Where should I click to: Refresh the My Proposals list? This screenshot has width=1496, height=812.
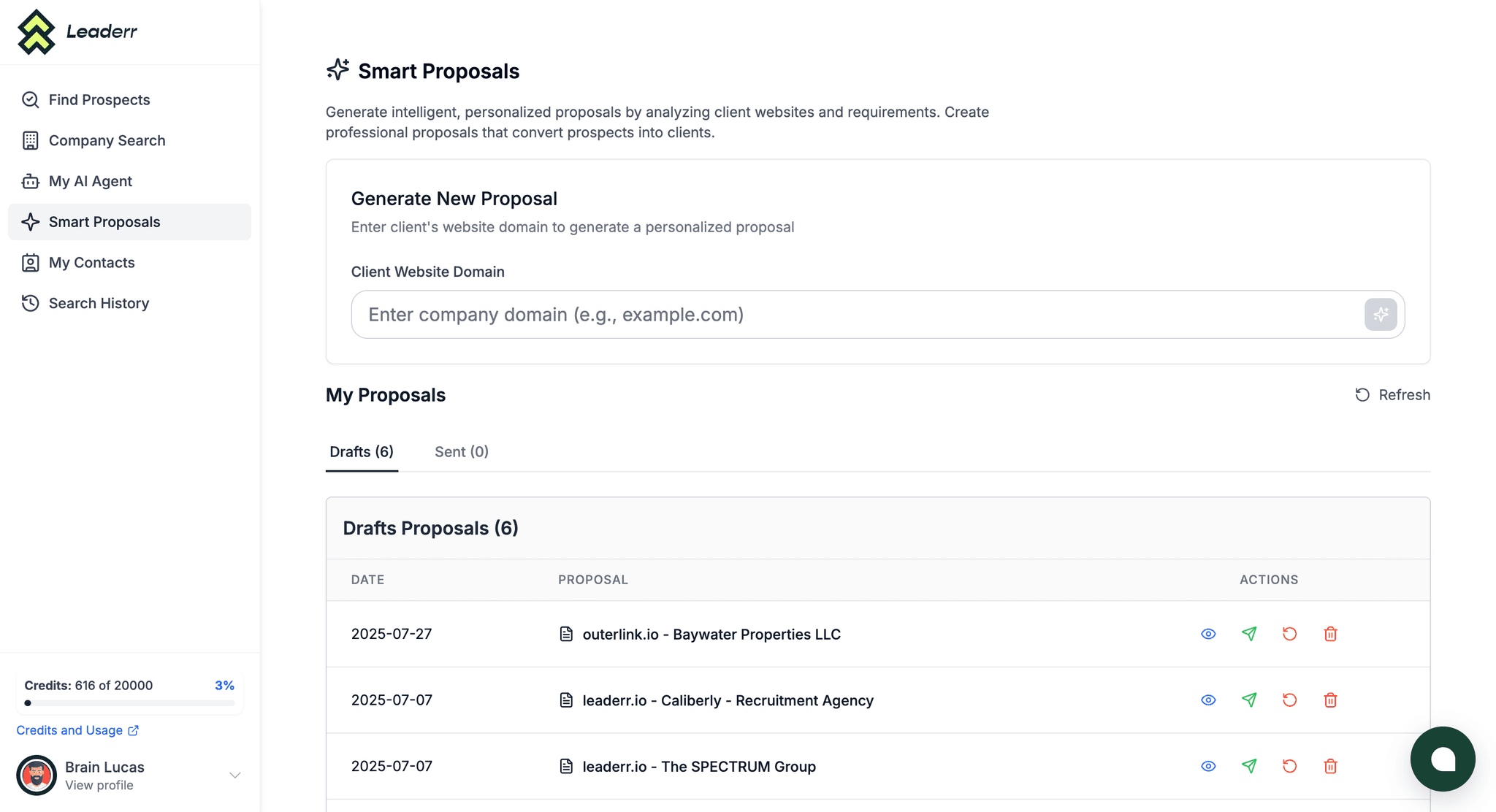click(1392, 395)
